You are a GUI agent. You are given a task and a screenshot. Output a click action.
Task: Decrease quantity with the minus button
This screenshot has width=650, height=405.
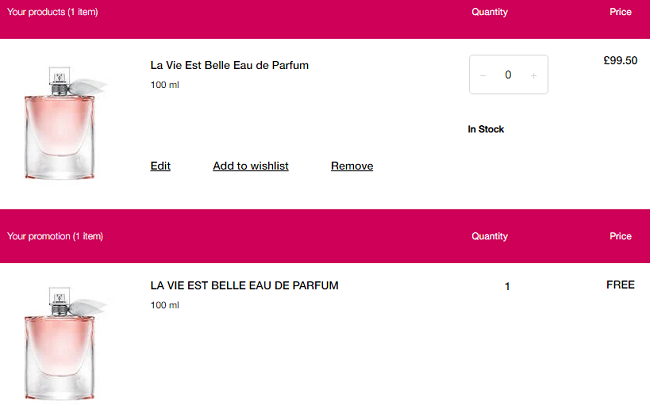[x=483, y=75]
